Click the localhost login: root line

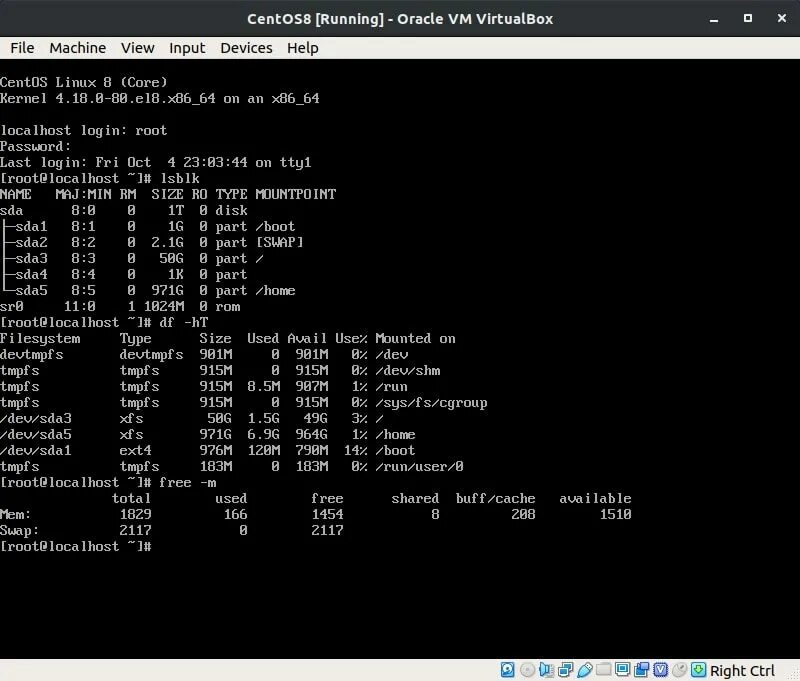(x=84, y=131)
